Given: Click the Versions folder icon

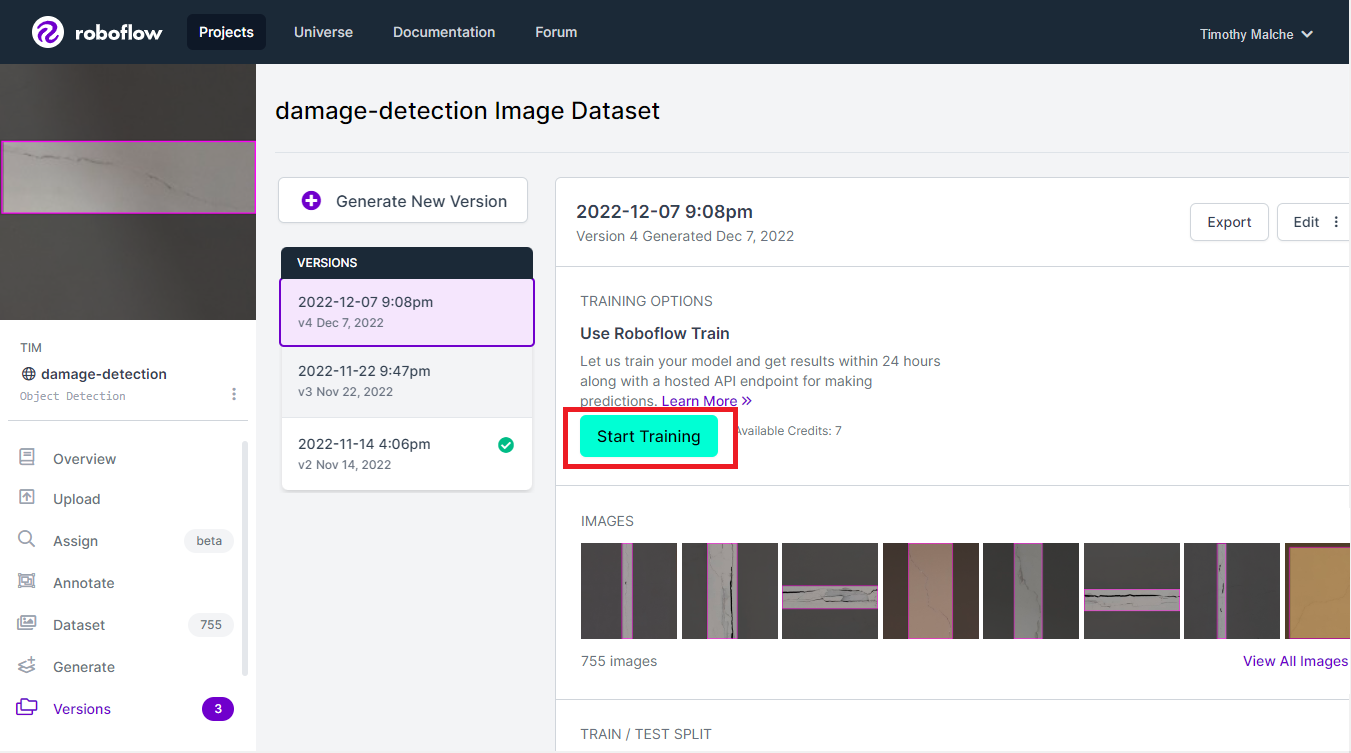Looking at the screenshot, I should [27, 707].
